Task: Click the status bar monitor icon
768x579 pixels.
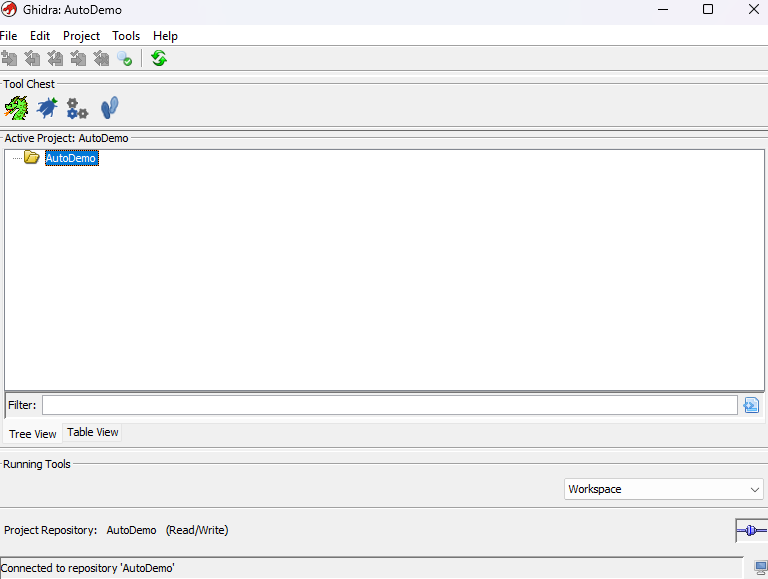Action: coord(760,568)
